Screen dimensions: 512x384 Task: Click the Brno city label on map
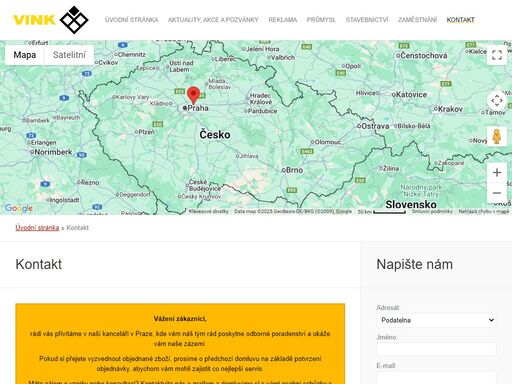(x=294, y=170)
